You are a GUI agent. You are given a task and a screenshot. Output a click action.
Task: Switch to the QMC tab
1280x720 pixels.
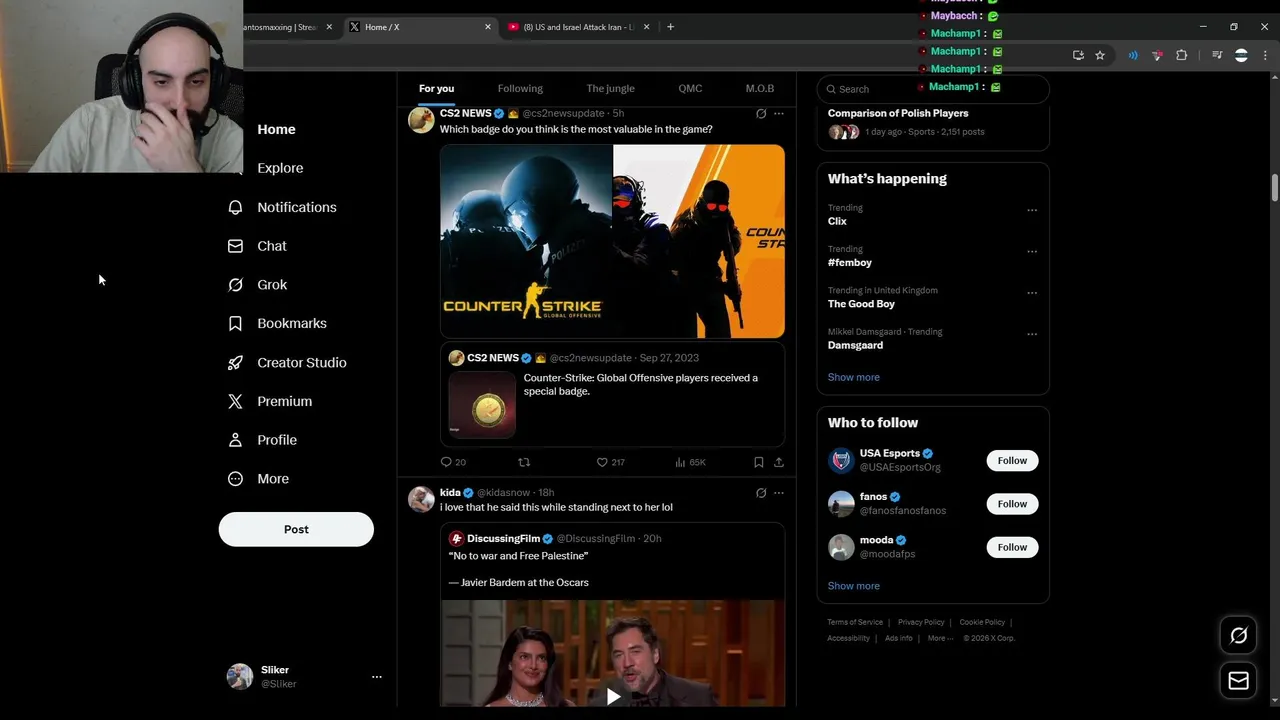(690, 89)
